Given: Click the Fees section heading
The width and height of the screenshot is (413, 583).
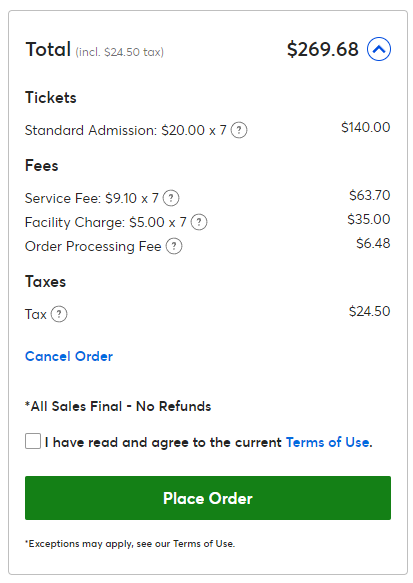Looking at the screenshot, I should pyautogui.click(x=42, y=165).
